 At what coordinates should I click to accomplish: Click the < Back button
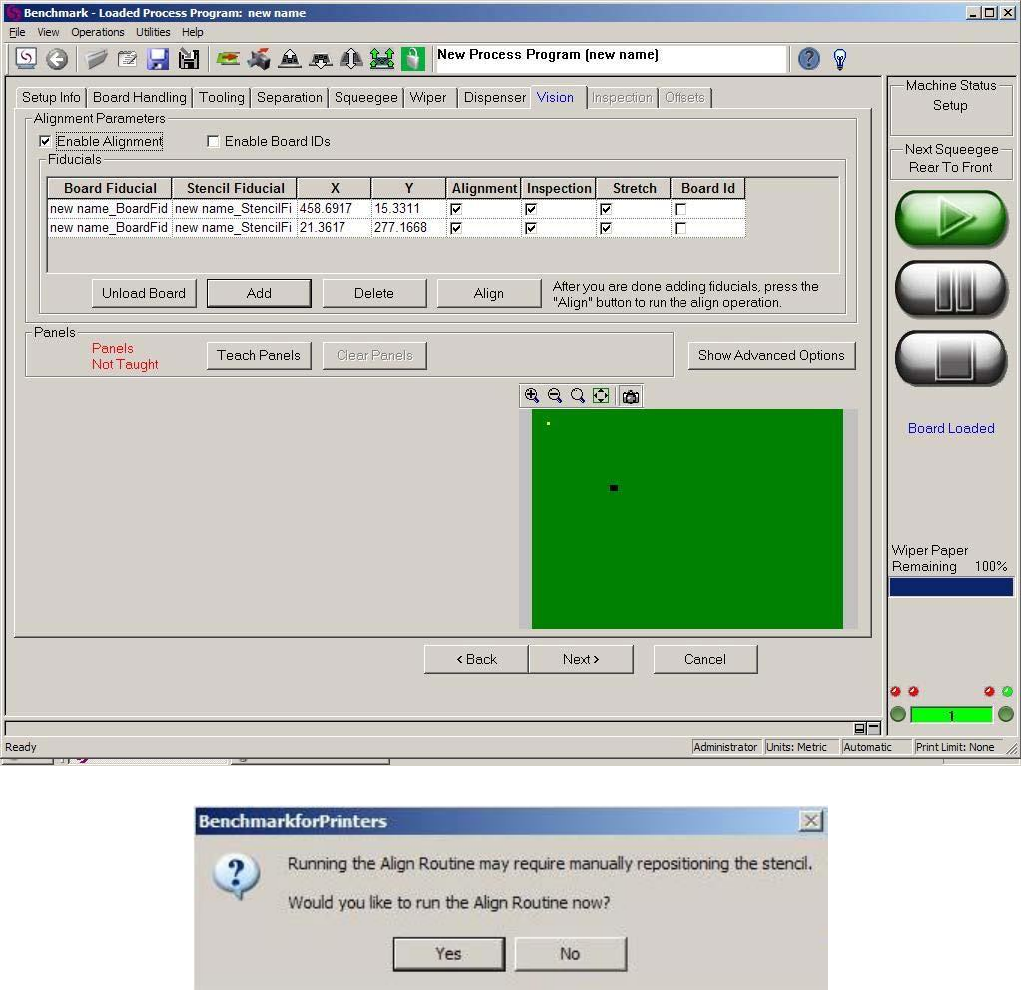[x=476, y=659]
